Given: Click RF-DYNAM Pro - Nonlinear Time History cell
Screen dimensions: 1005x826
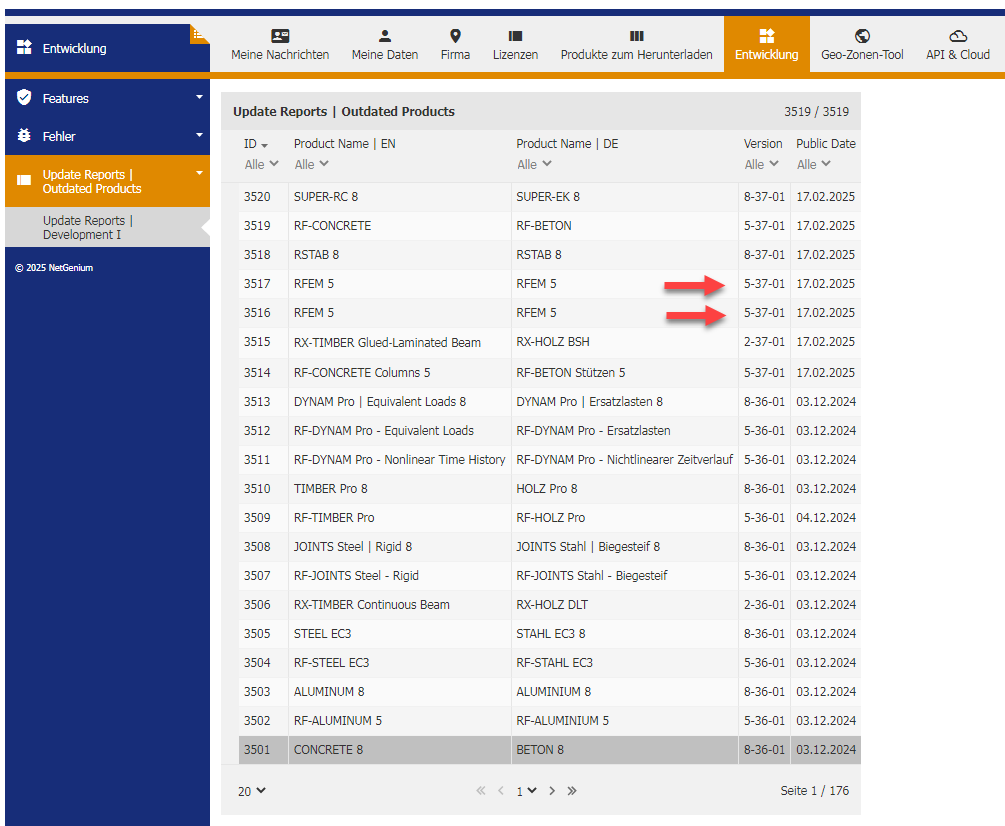Looking at the screenshot, I should [x=399, y=459].
